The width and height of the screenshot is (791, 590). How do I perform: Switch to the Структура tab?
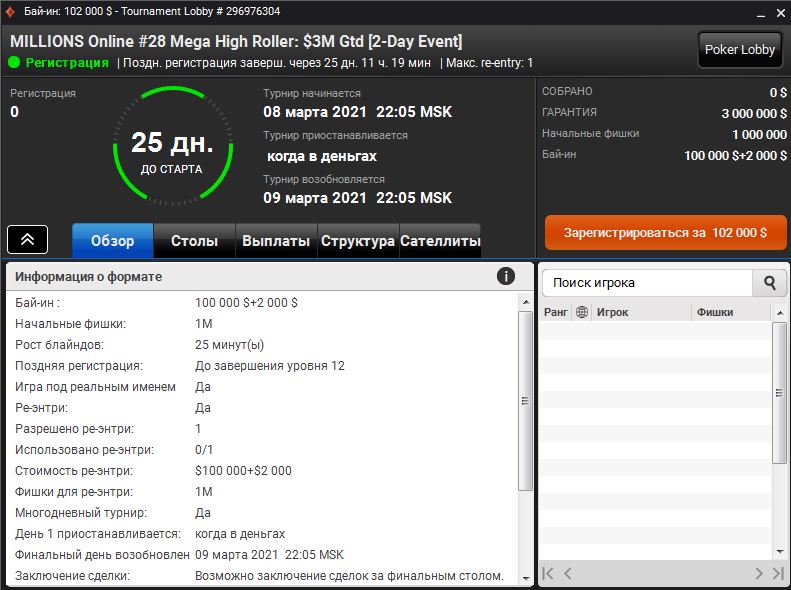click(x=357, y=241)
